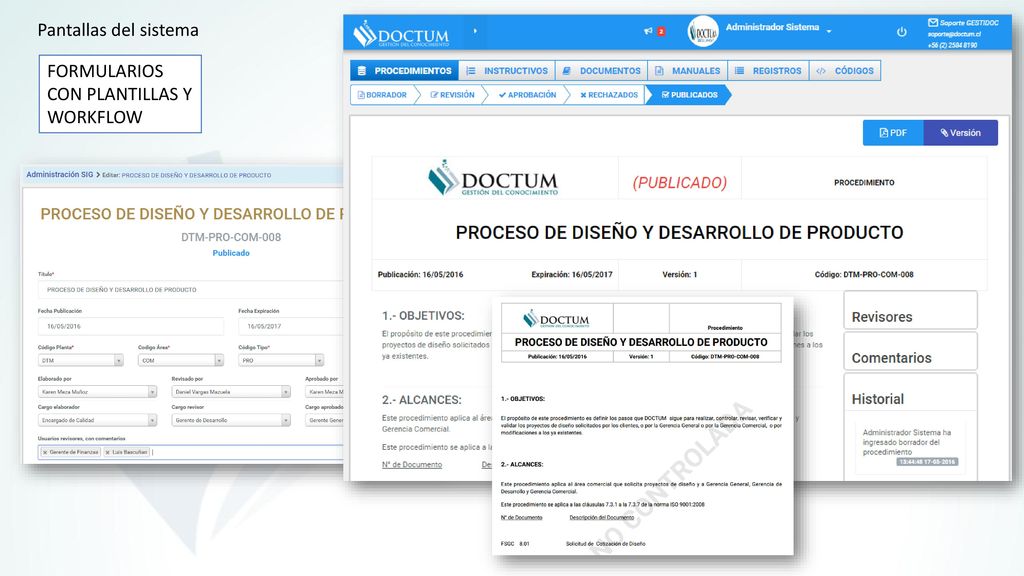Expand the Revisores side panel

[x=910, y=312]
